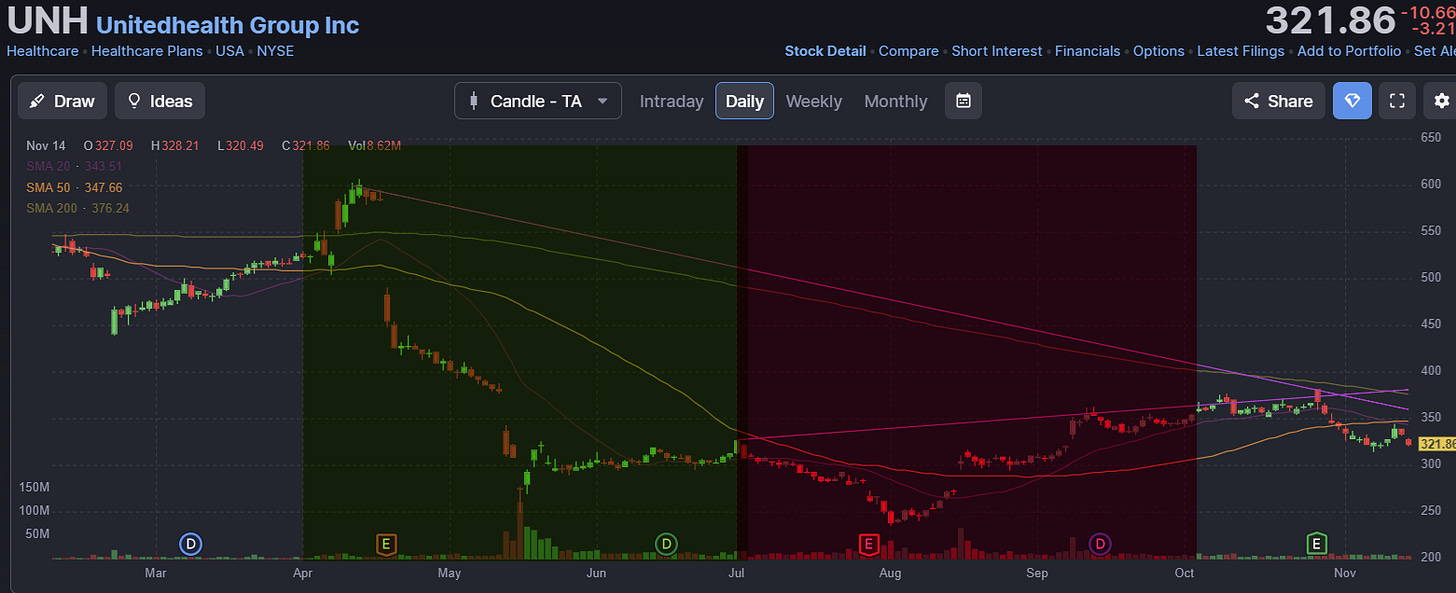Click the Vol 8.62M volume readout
1456x593 pixels.
coord(375,146)
